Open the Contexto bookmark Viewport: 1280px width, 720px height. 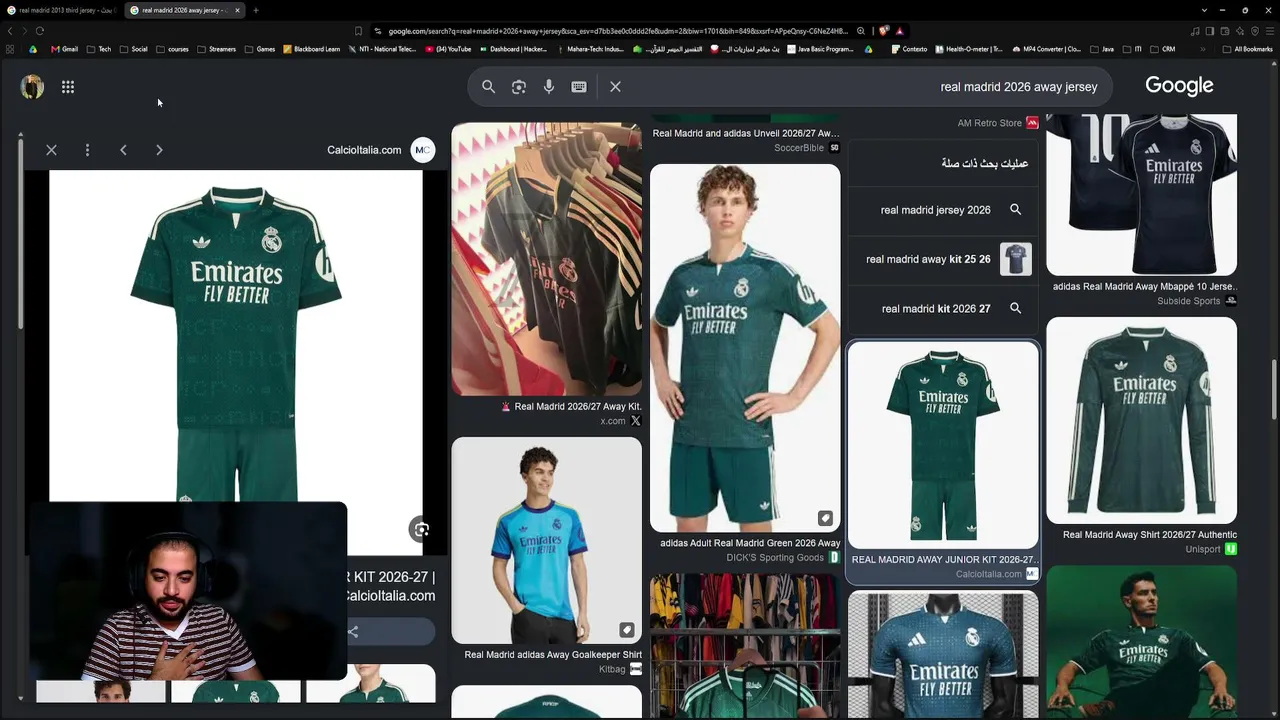click(x=909, y=49)
